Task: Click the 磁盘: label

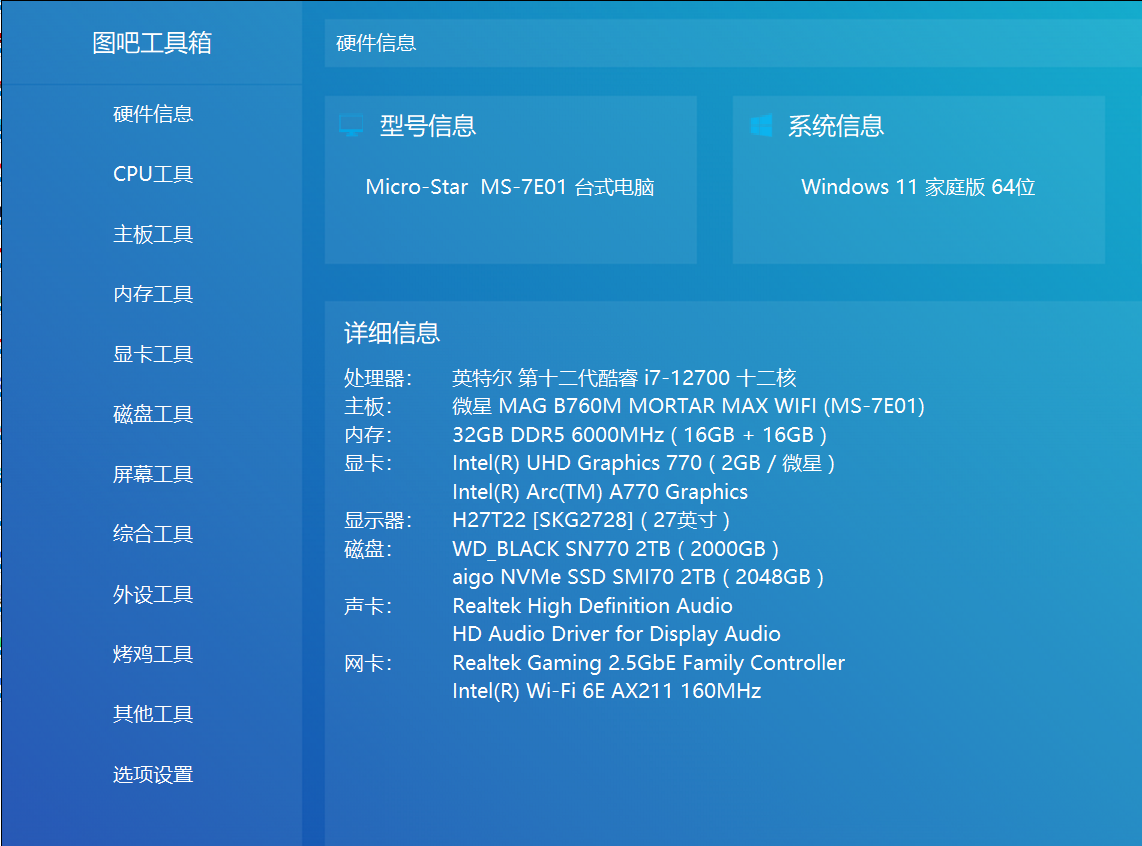Action: [x=369, y=549]
